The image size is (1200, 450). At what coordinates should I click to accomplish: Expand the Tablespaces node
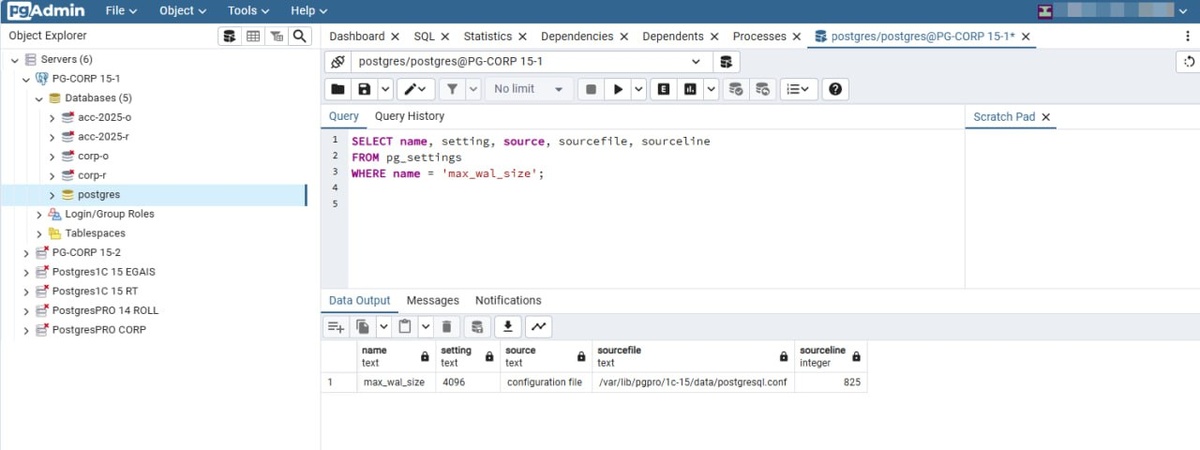(39, 233)
